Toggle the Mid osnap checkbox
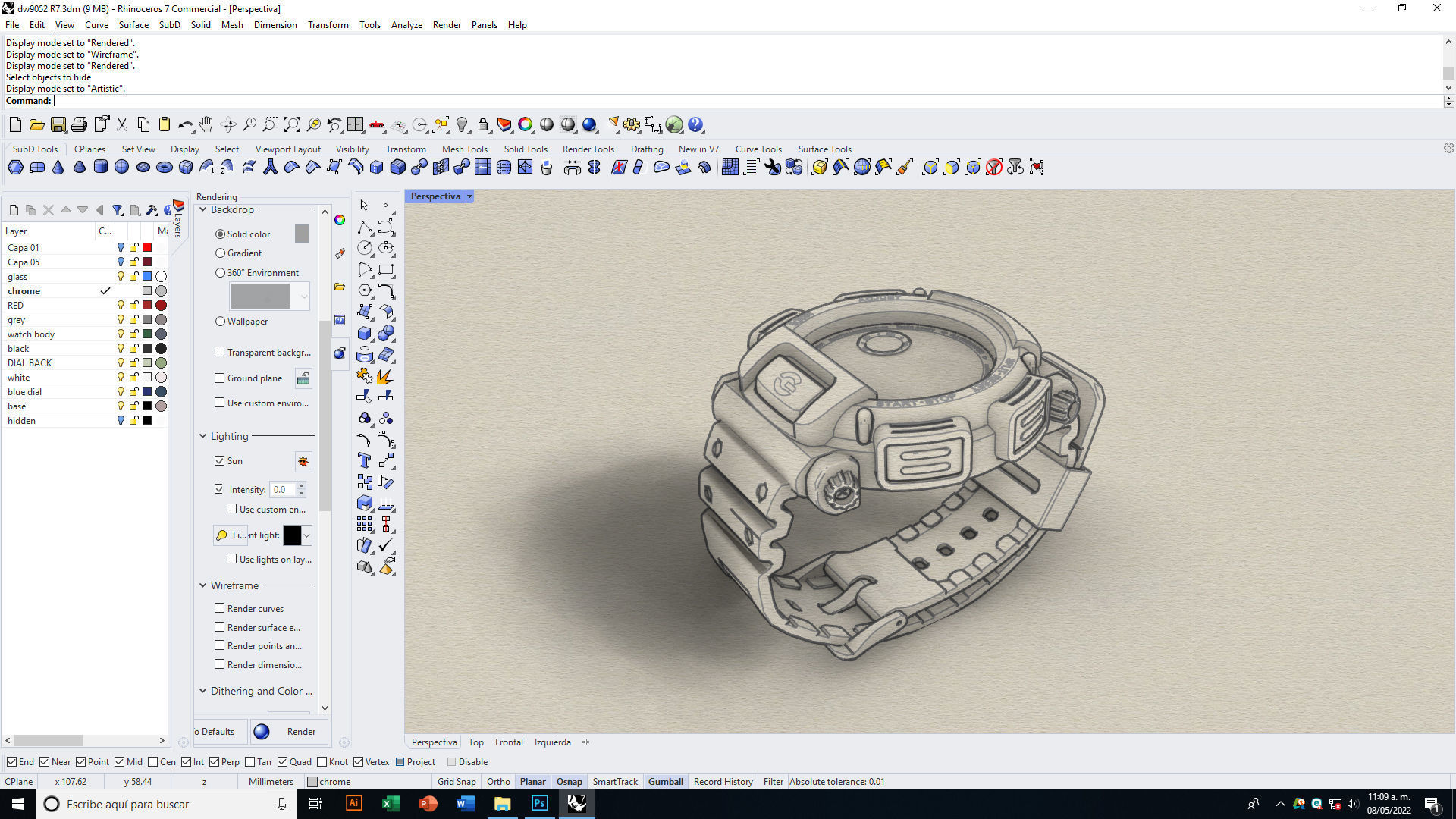1456x819 pixels. point(119,762)
